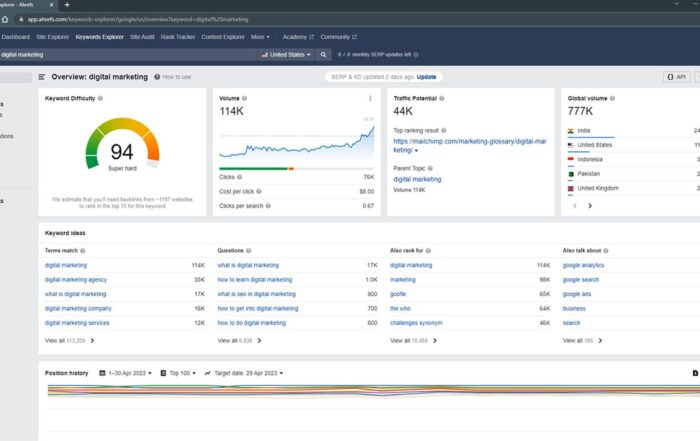Viewport: 700px width, 441px height.
Task: Open the 1–30 Apr 2023 date range dropdown
Action: click(125, 373)
